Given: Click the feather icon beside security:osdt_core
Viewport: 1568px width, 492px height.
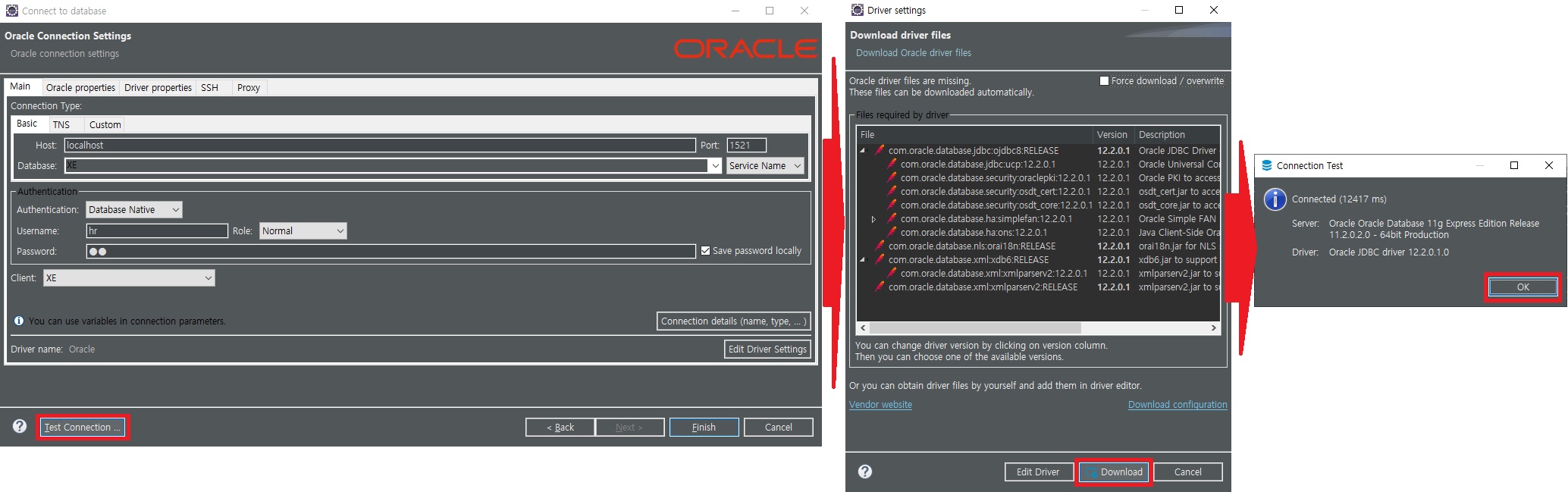Looking at the screenshot, I should coord(892,205).
